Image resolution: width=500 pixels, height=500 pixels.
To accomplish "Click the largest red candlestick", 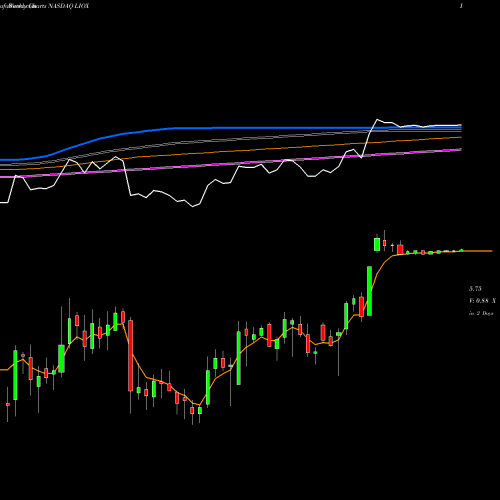I will tap(130, 355).
